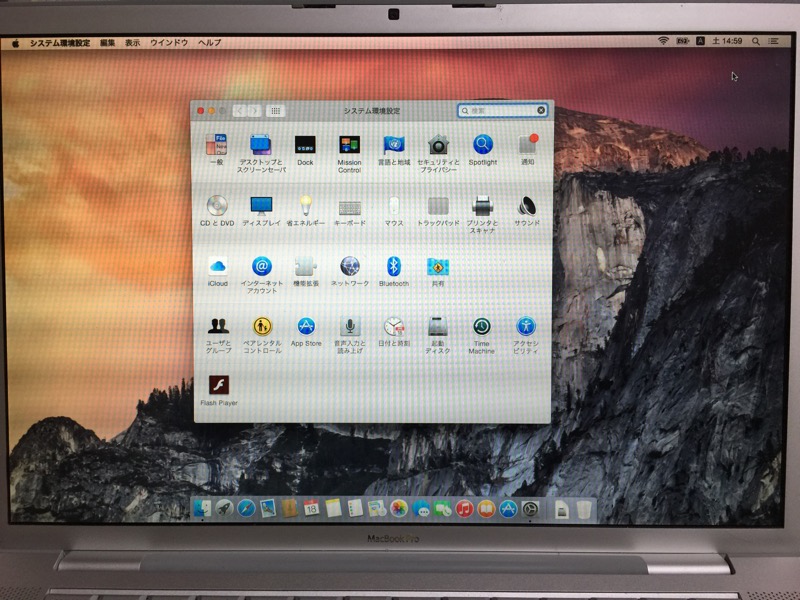Click the 検索 search field
Image resolution: width=800 pixels, height=600 pixels.
tap(502, 110)
